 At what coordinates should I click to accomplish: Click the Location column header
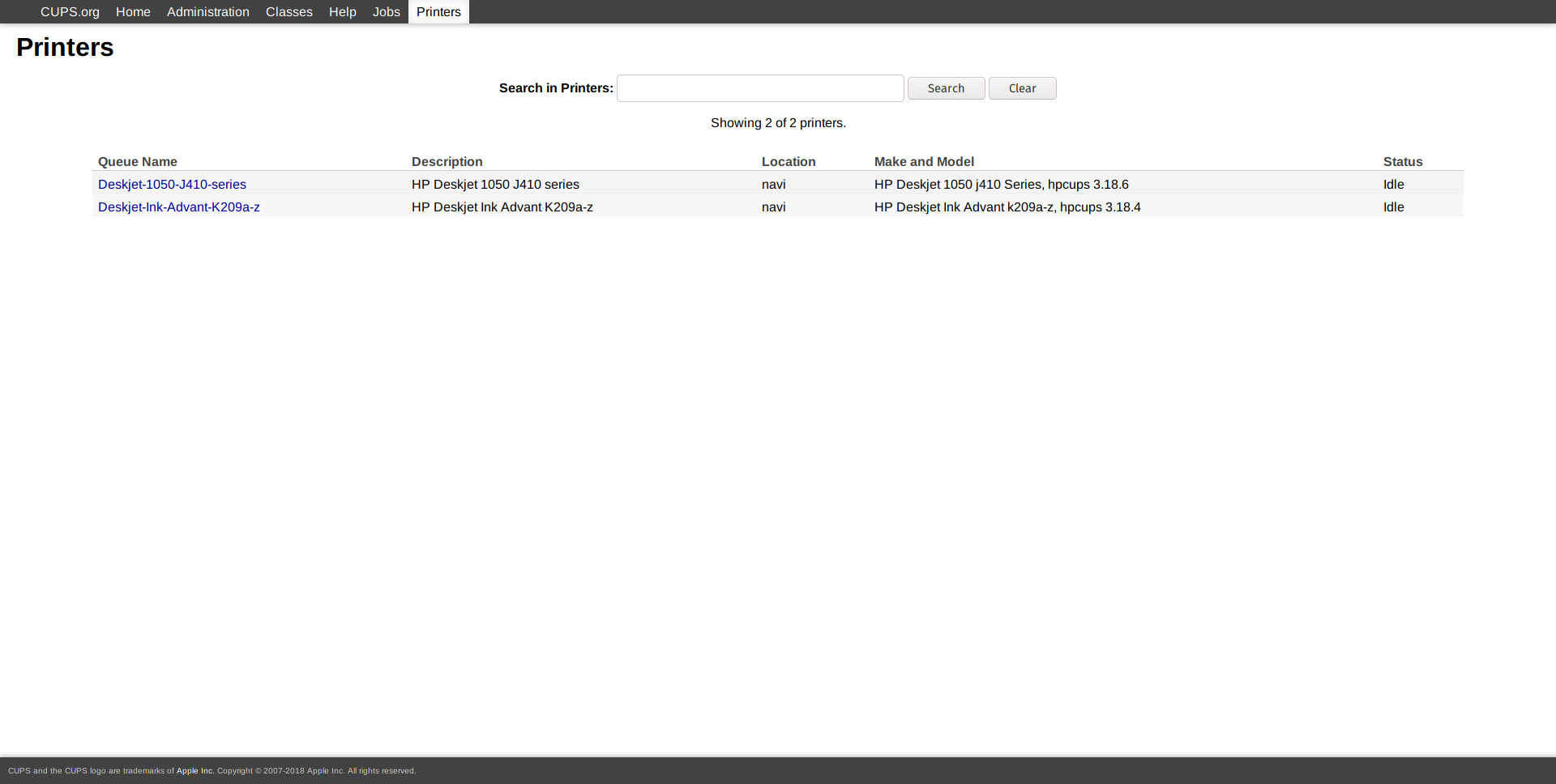pos(788,162)
